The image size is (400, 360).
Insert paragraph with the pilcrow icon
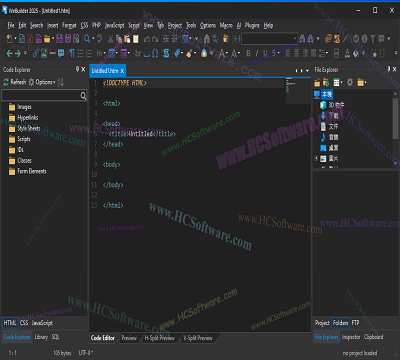[72, 53]
